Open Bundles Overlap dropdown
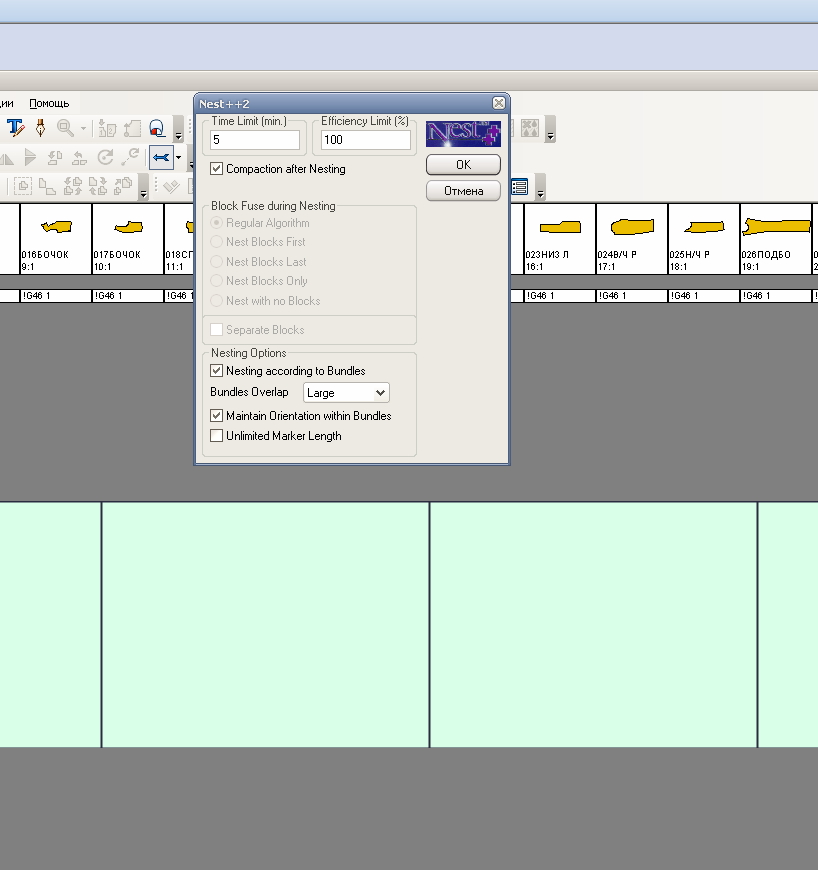The width and height of the screenshot is (818, 870). [x=346, y=393]
